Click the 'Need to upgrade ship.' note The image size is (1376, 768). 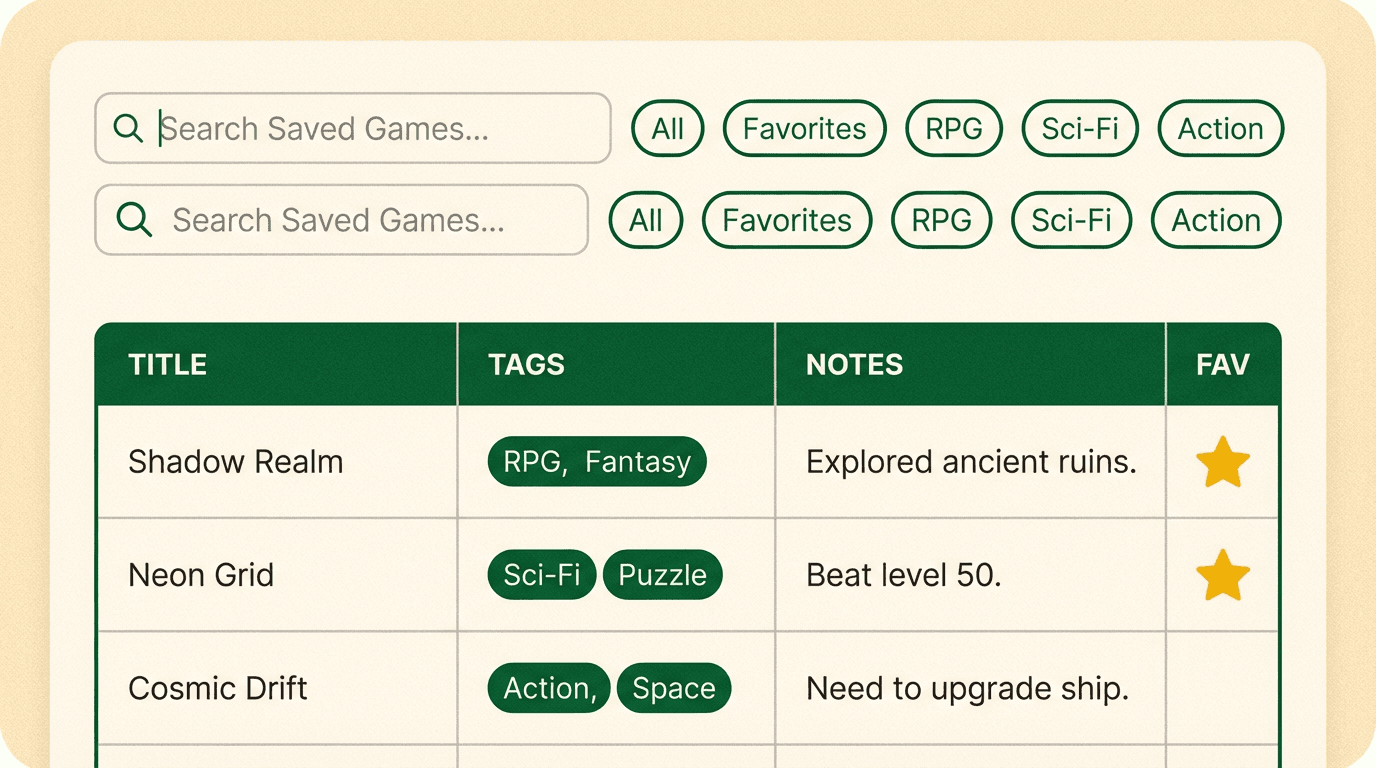click(967, 688)
